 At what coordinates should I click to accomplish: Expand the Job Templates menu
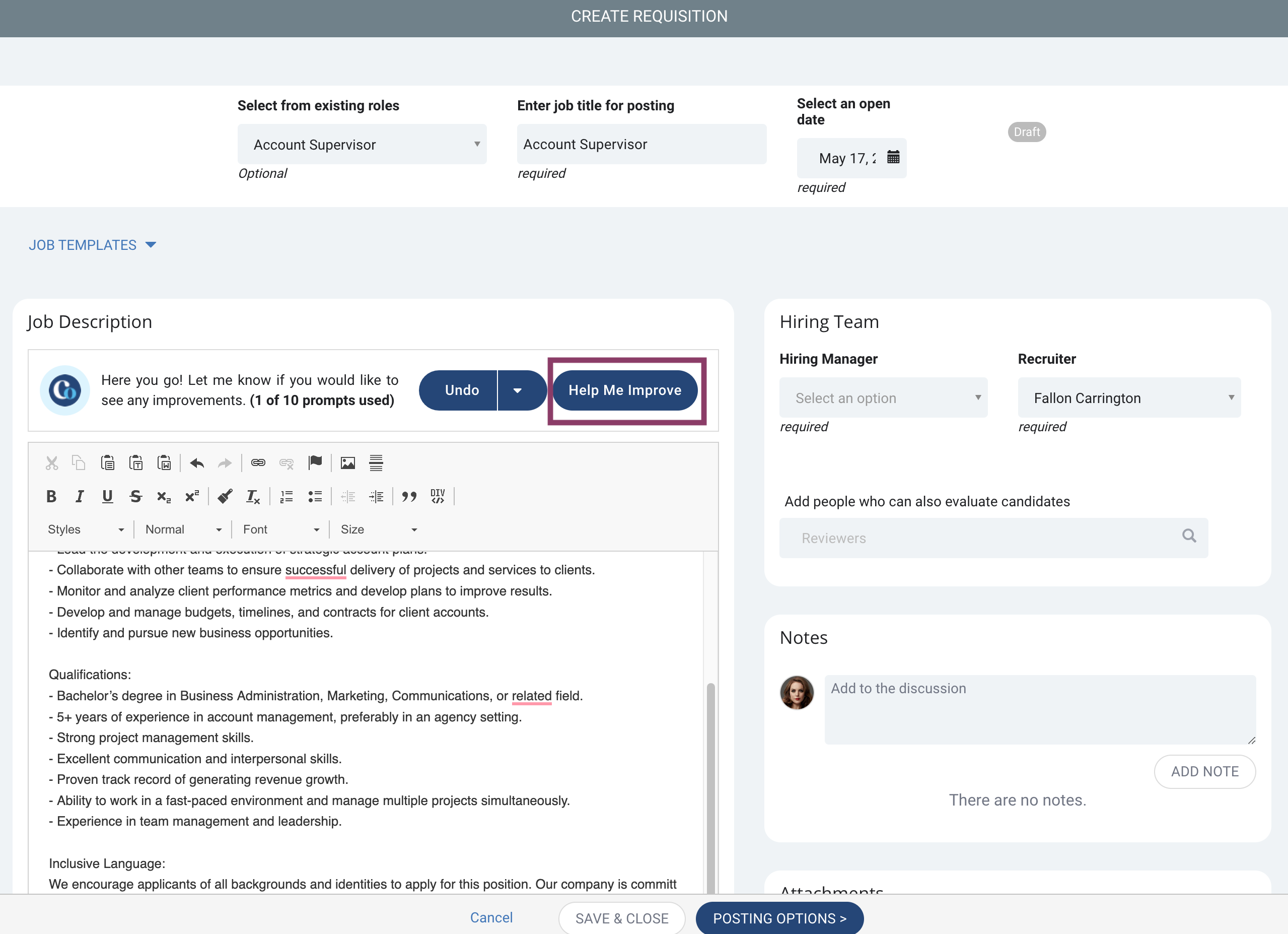[93, 245]
